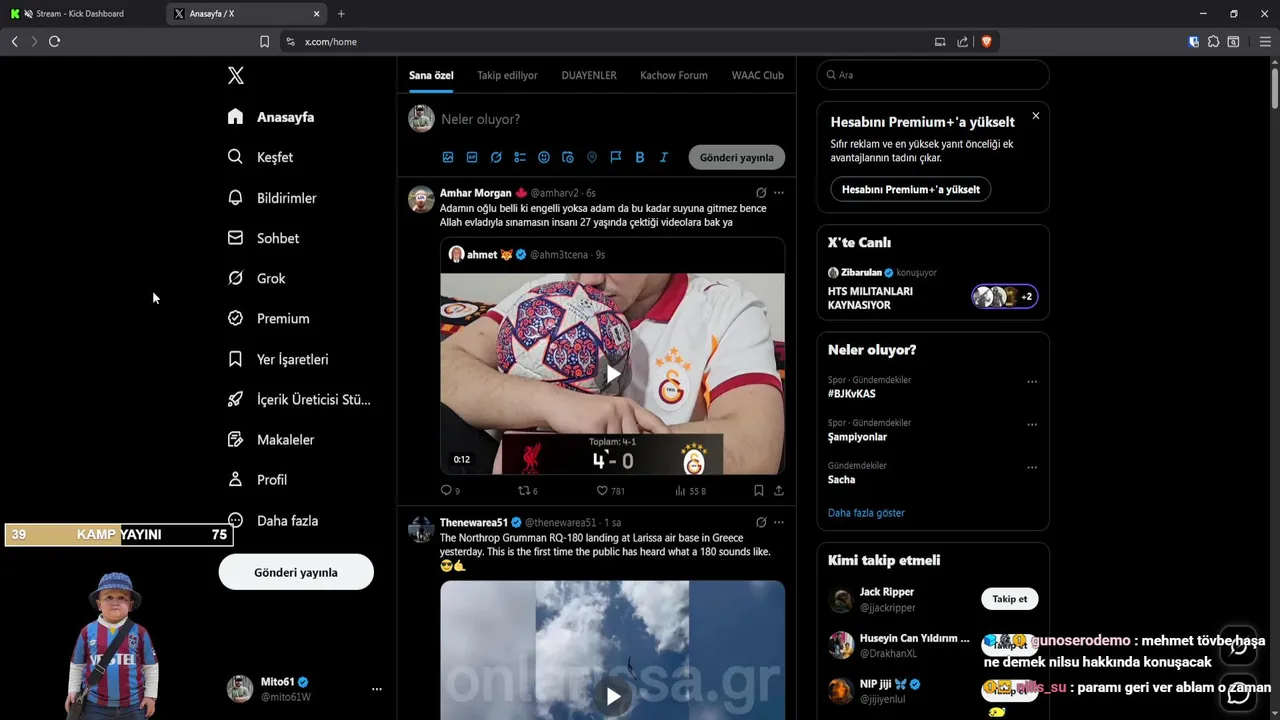Repost the Amhar Morgan post
This screenshot has height=720, width=1280.
pyautogui.click(x=527, y=491)
